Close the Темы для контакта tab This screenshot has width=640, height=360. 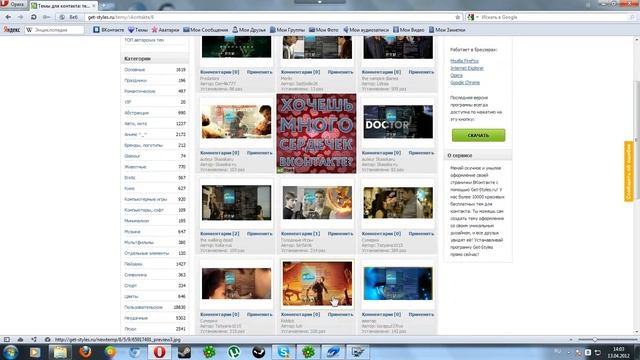(94, 6)
